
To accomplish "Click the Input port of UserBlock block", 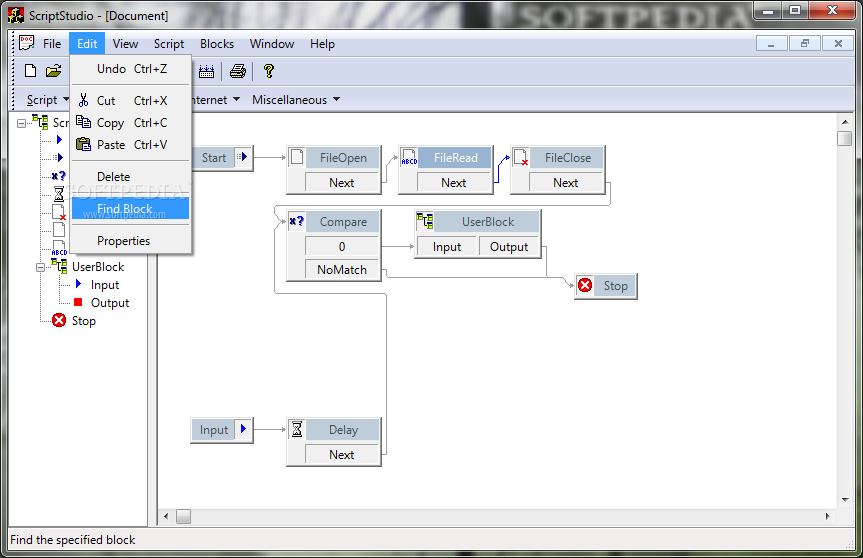I will coord(446,247).
